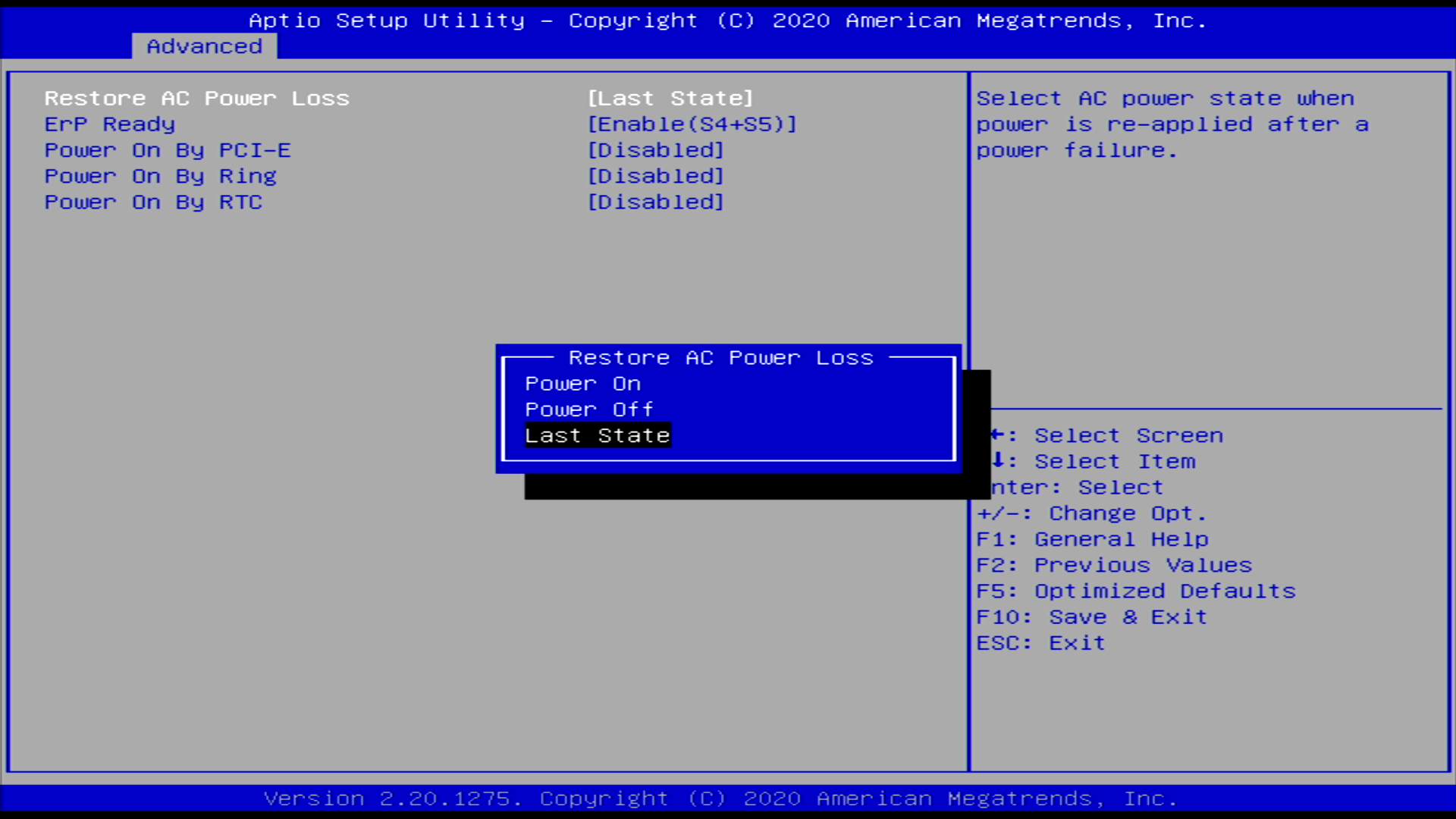Select the Power On By Ring setting
Screen dimensions: 1456x819
pyautogui.click(x=161, y=176)
